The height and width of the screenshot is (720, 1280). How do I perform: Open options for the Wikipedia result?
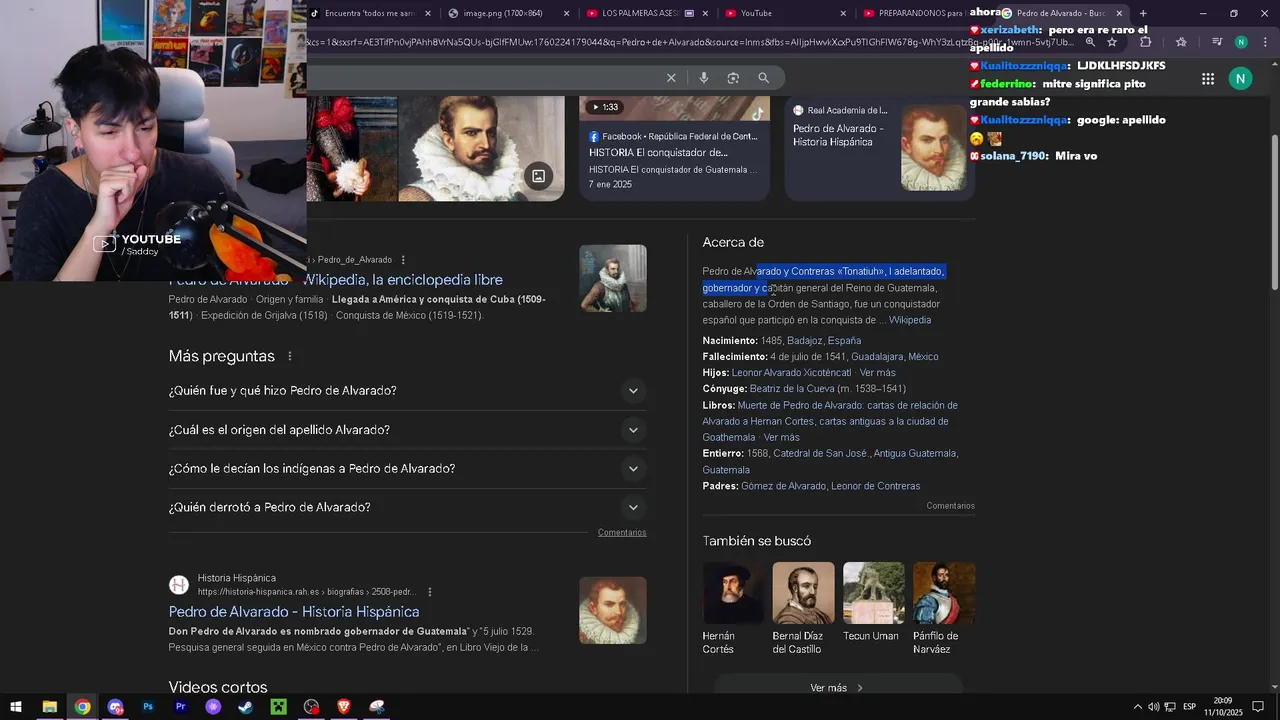pos(403,260)
